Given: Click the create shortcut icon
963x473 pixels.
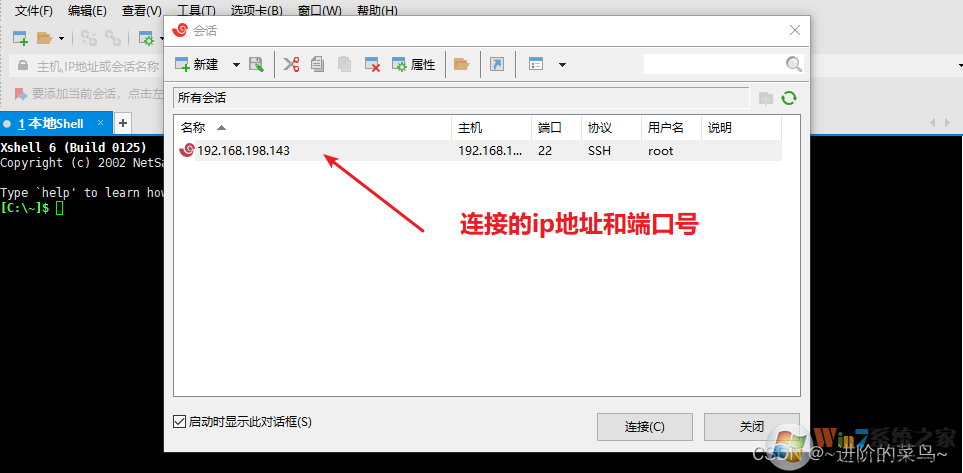Looking at the screenshot, I should [497, 64].
